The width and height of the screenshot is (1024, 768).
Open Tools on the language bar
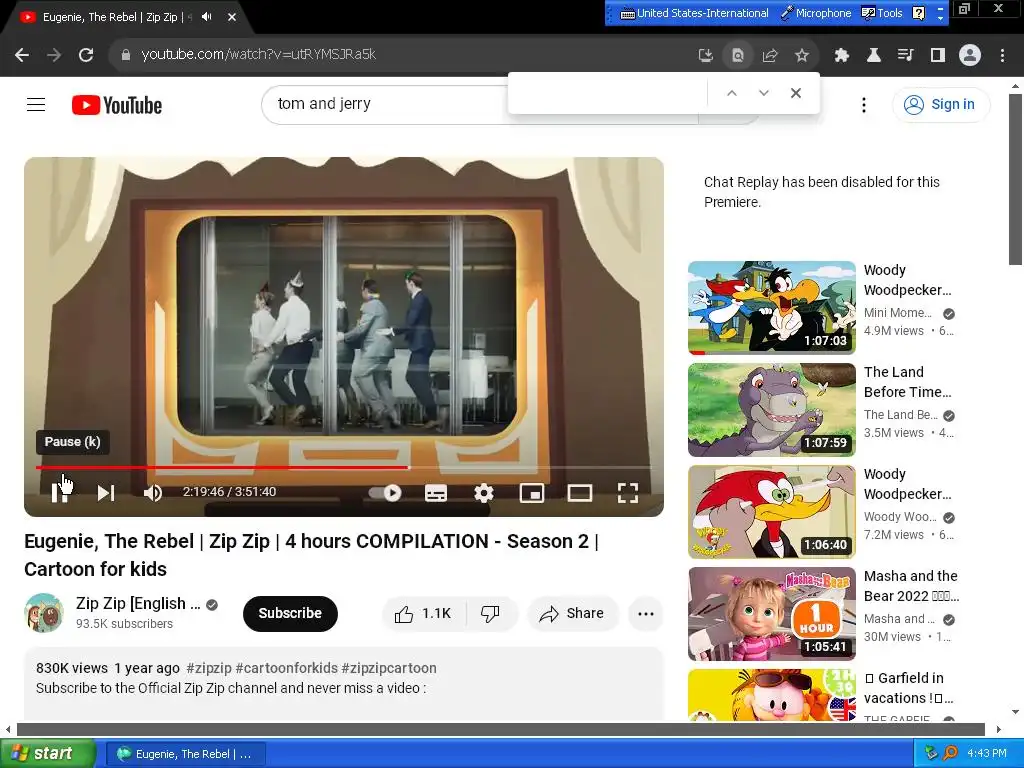(882, 13)
